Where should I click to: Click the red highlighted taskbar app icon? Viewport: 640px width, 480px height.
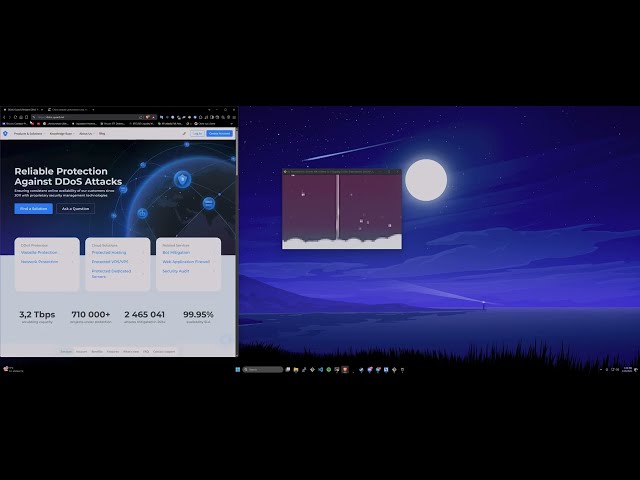[345, 370]
